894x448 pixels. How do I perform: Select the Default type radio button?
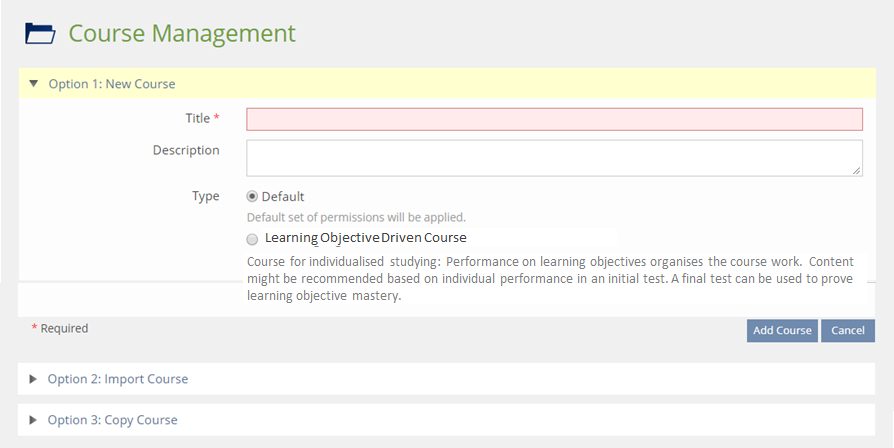coord(252,197)
